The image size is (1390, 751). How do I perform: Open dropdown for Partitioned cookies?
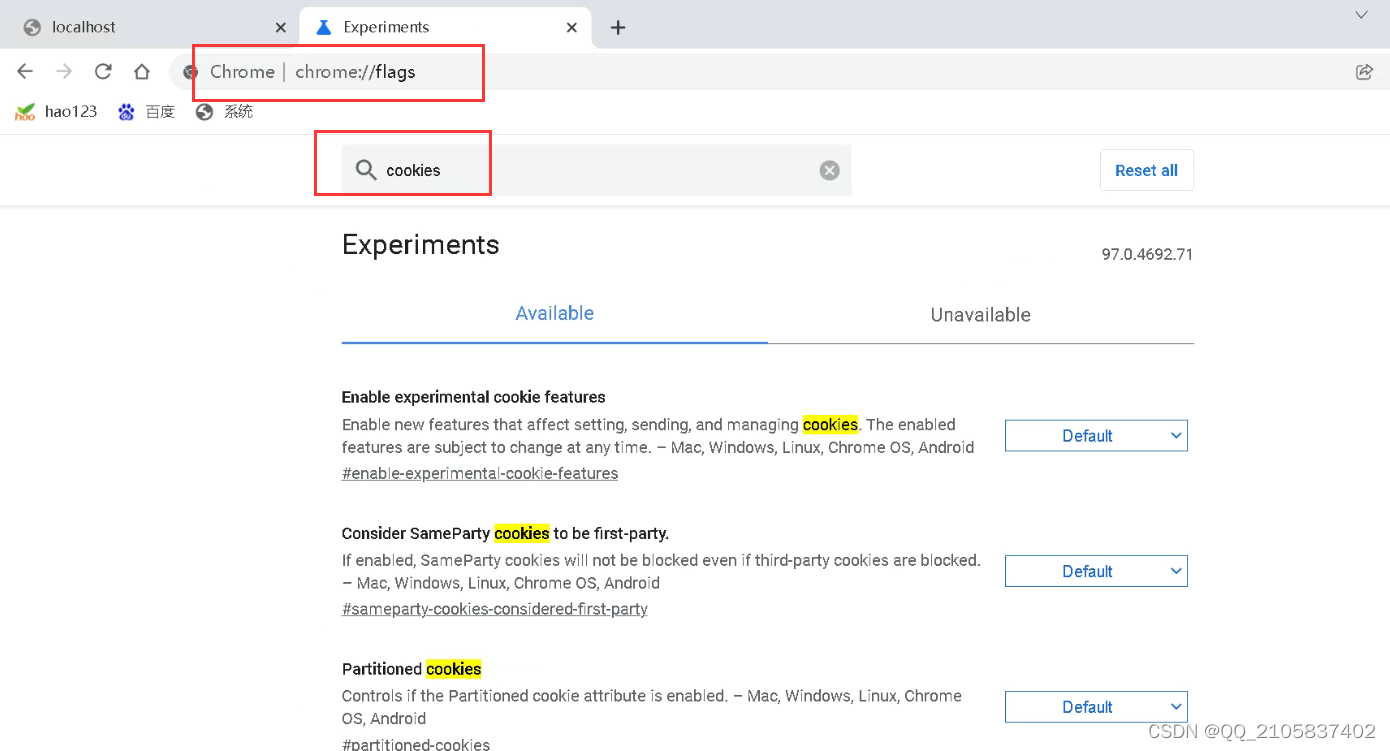(x=1096, y=707)
